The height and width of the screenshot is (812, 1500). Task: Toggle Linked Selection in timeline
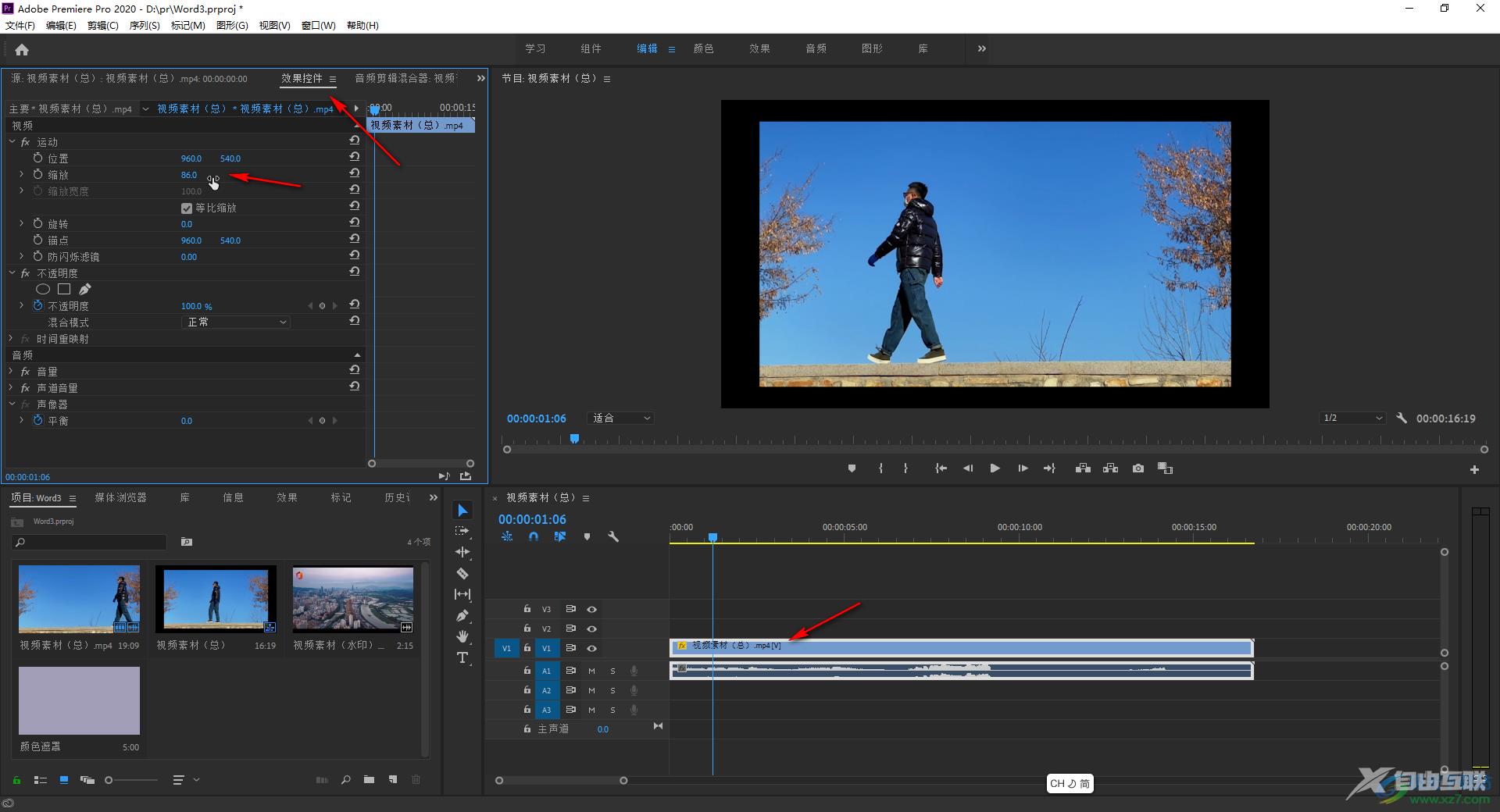tap(560, 536)
